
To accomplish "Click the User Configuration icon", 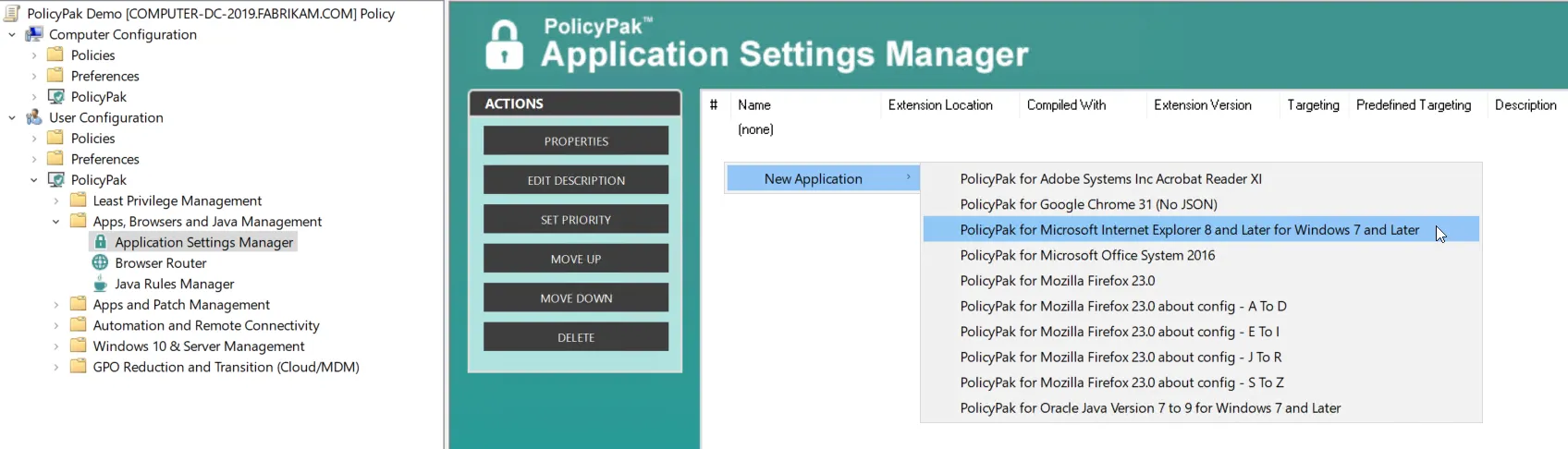I will click(x=34, y=117).
